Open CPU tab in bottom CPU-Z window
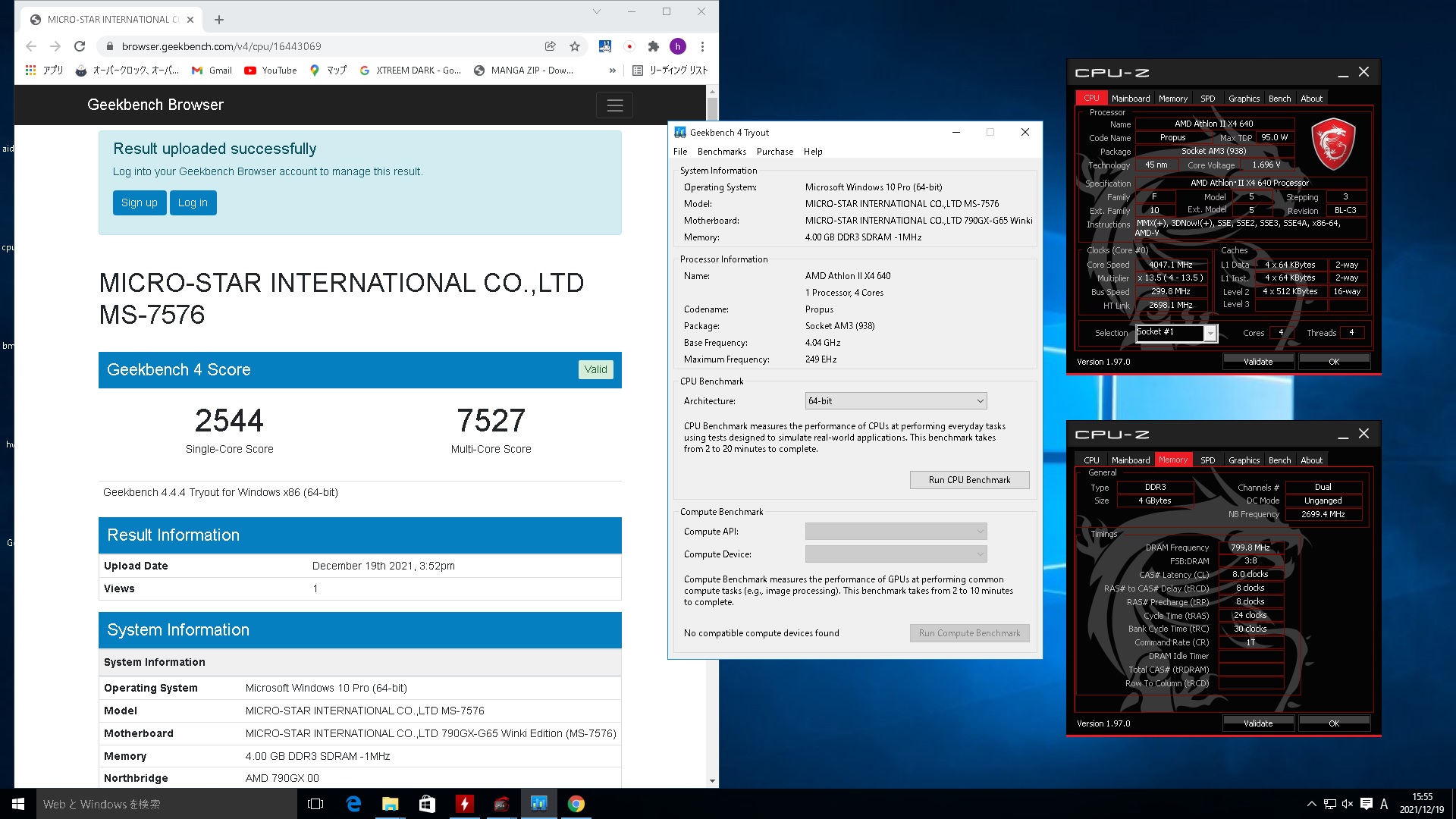1456x819 pixels. 1091,460
